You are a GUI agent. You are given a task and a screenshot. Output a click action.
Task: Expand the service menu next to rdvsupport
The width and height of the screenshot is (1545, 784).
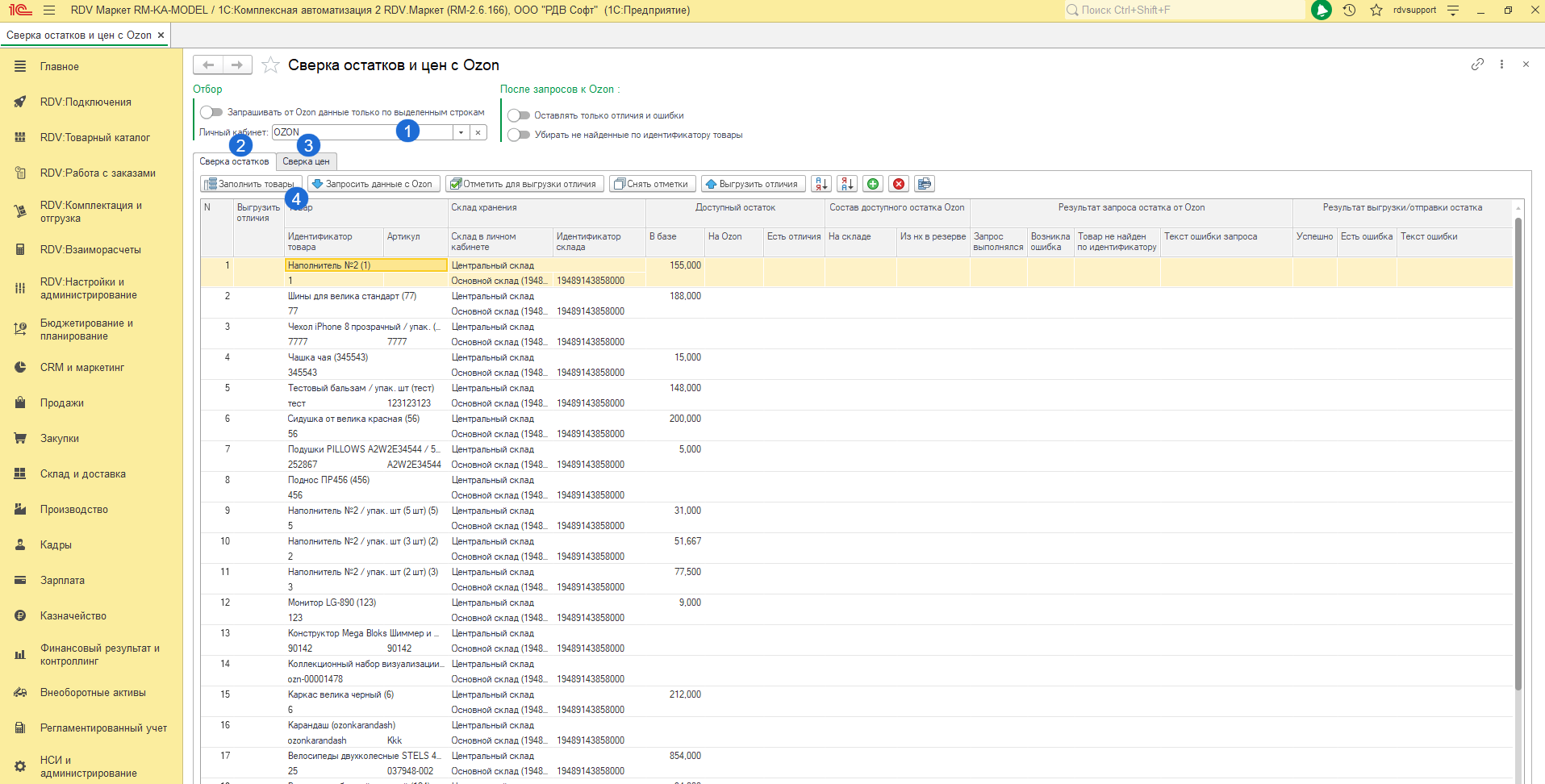1453,10
